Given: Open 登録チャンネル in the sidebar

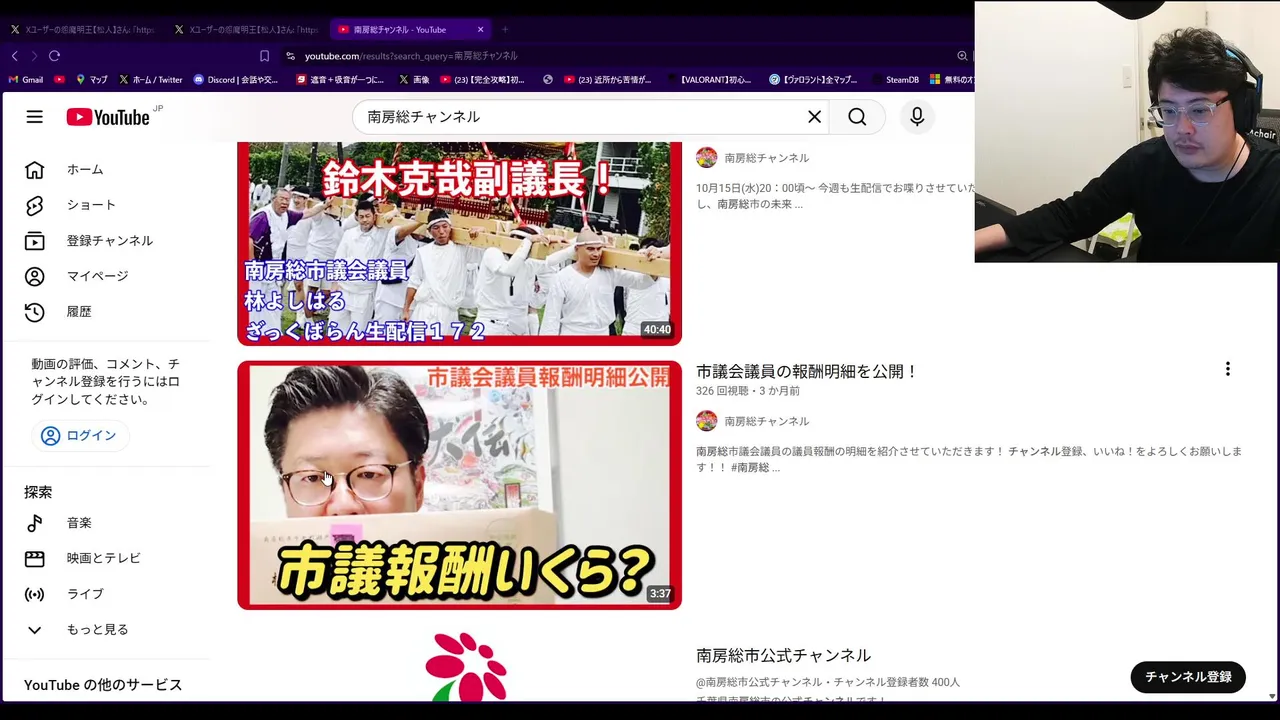Looking at the screenshot, I should [x=107, y=241].
